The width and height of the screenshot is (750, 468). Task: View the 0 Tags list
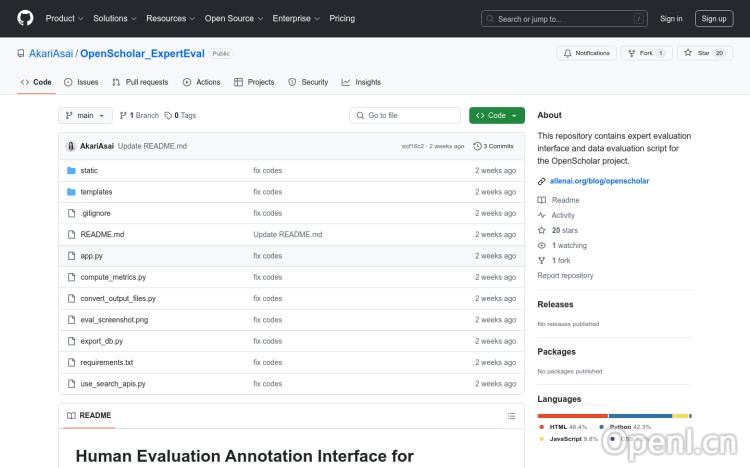pos(180,115)
